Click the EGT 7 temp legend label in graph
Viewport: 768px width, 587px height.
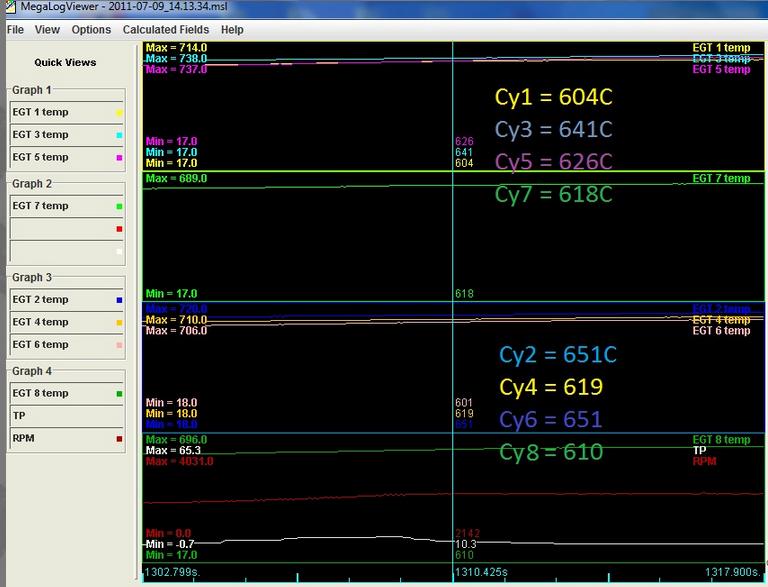click(x=721, y=178)
